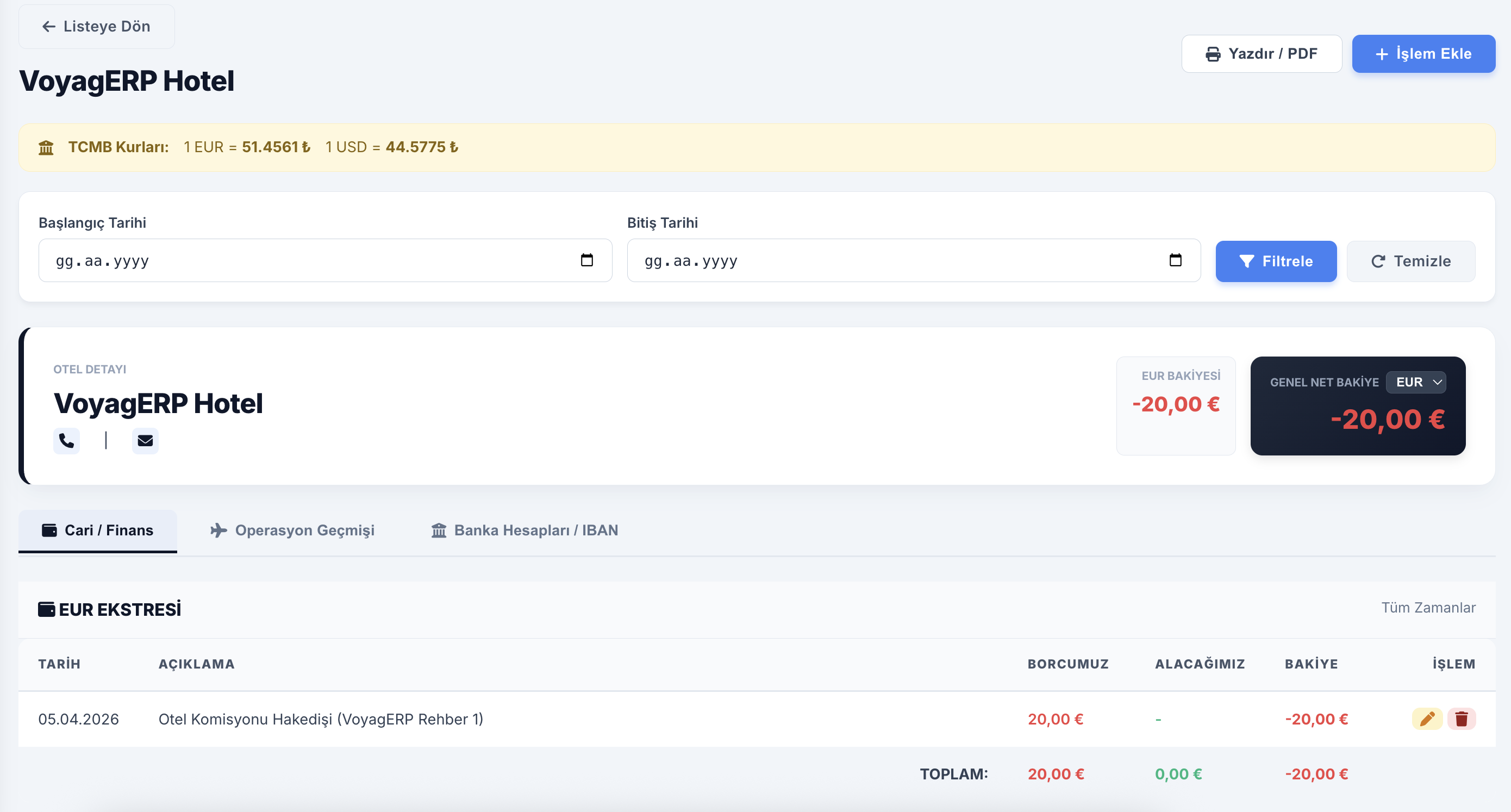Open Banka Hesapları / IBAN tab
The width and height of the screenshot is (1511, 812).
pyautogui.click(x=525, y=530)
